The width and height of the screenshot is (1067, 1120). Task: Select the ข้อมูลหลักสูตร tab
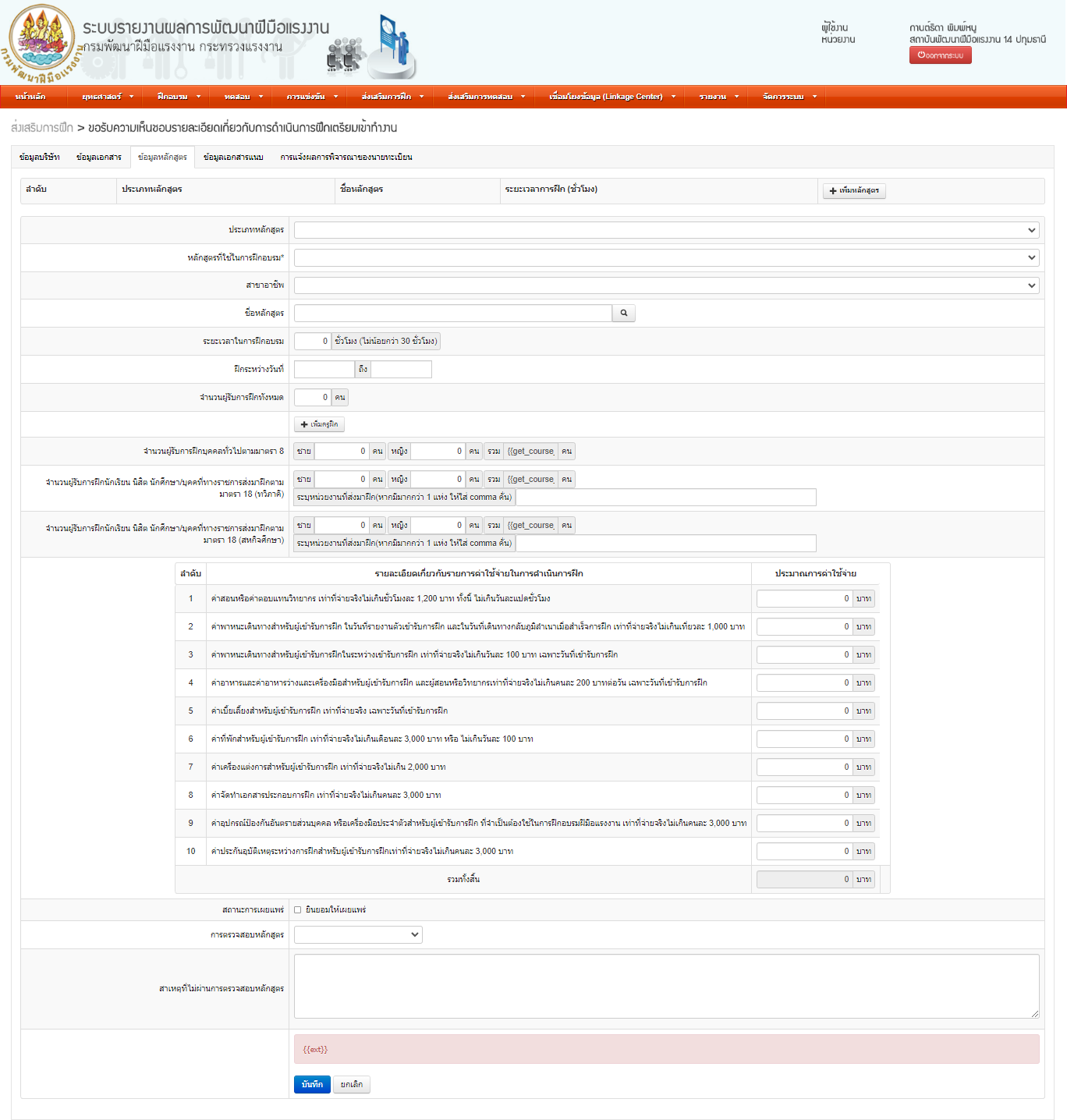coord(162,157)
